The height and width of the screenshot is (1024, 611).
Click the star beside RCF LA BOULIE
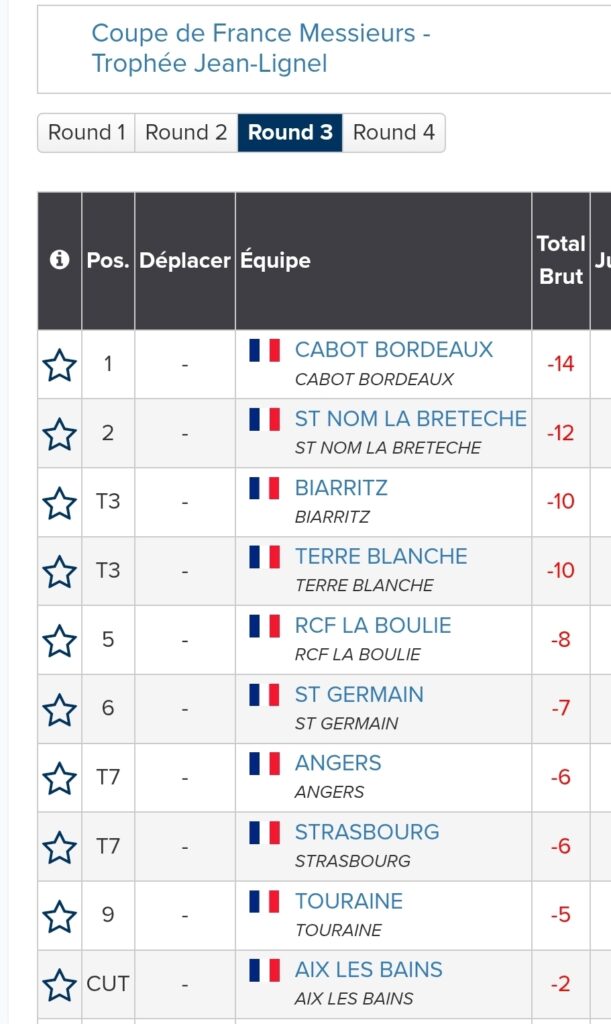click(x=60, y=641)
